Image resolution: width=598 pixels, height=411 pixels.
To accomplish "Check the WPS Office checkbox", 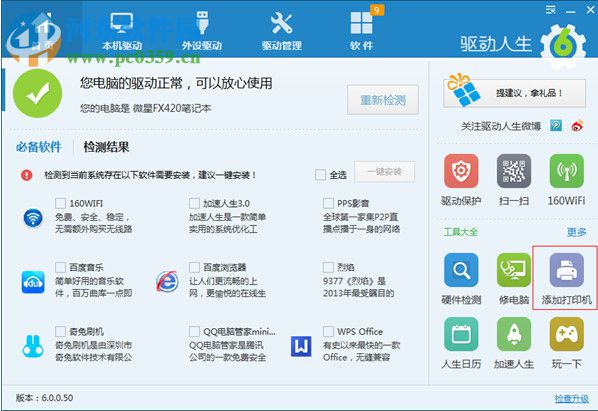I will point(328,331).
